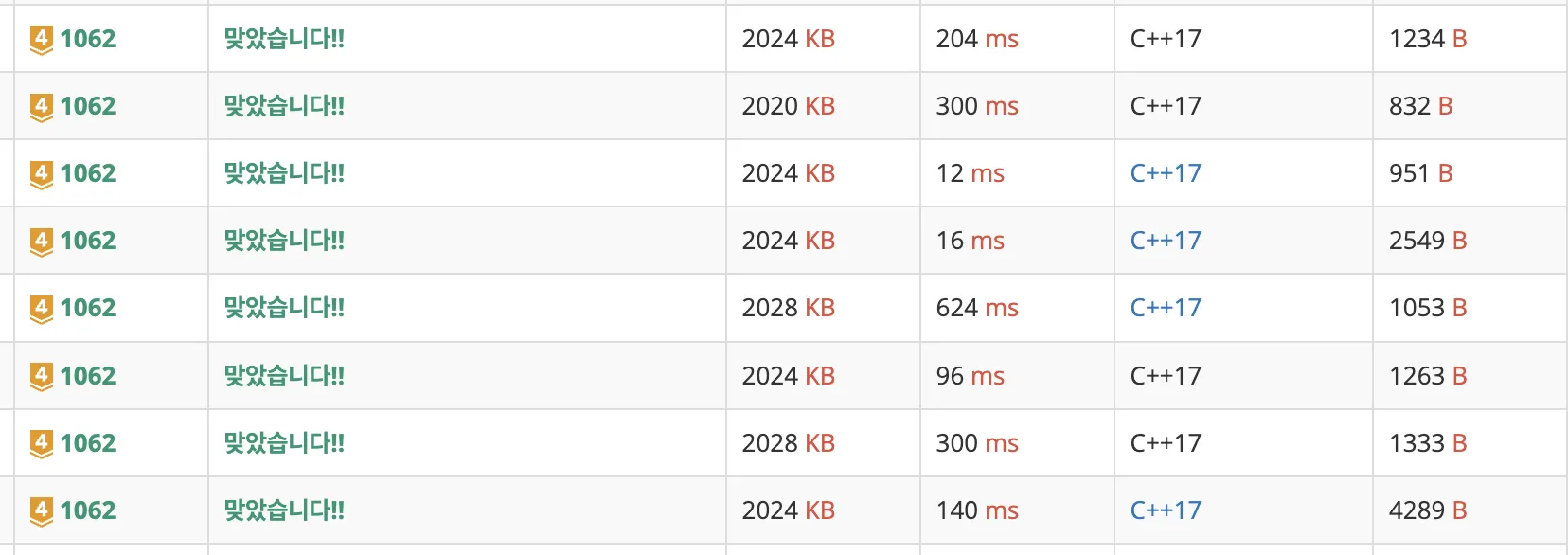Viewport: 1568px width, 555px height.
Task: Open problem 1062 link in the 951 B row
Action: (x=88, y=173)
